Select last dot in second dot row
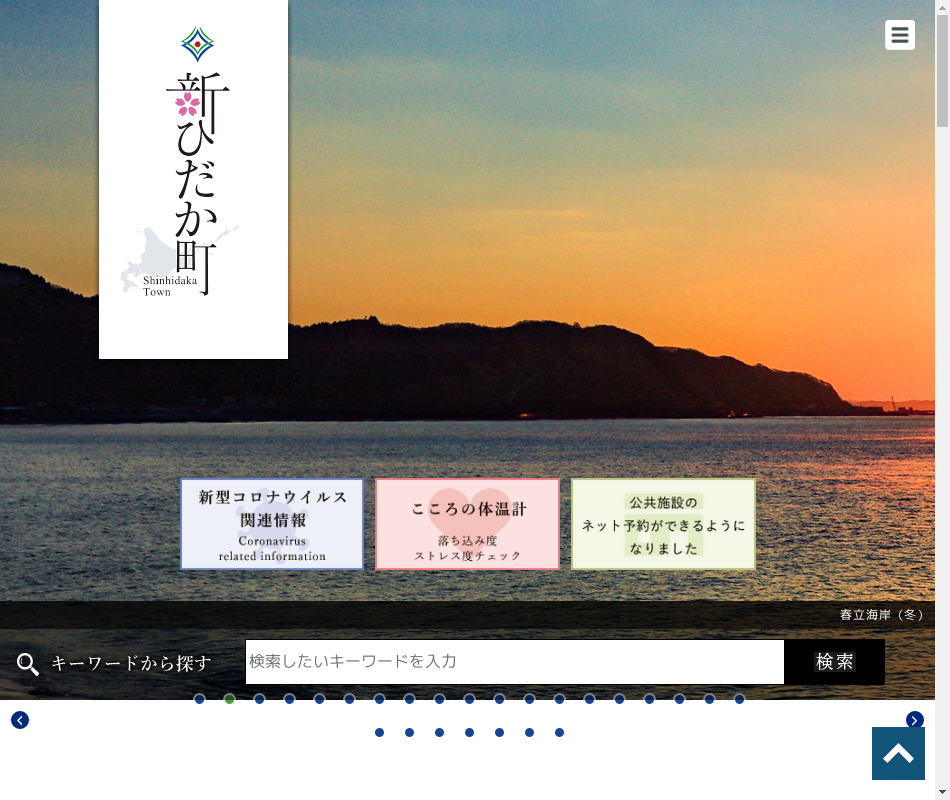The image size is (950, 800). [560, 732]
